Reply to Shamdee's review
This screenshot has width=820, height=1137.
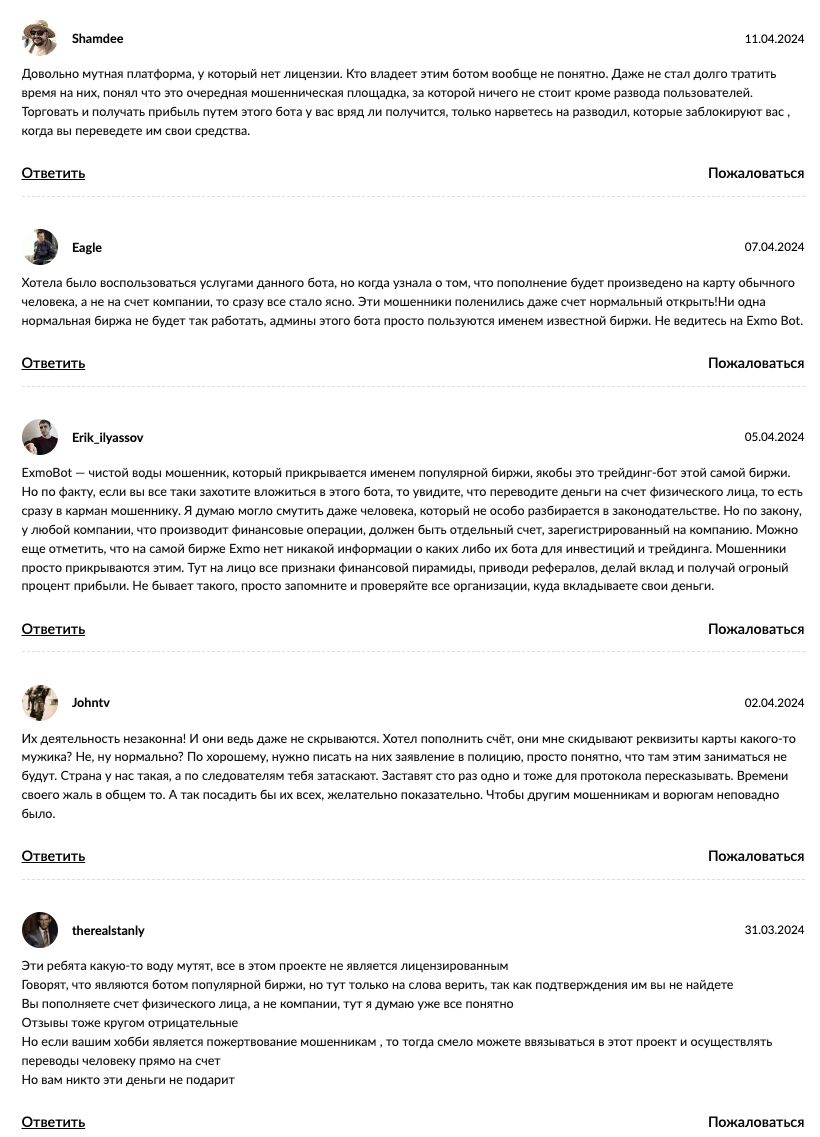pyautogui.click(x=53, y=173)
